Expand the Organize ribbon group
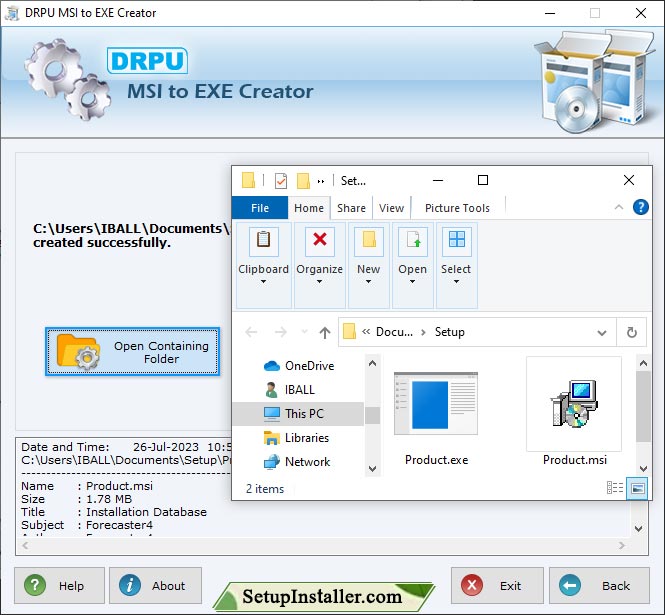 pos(319,266)
